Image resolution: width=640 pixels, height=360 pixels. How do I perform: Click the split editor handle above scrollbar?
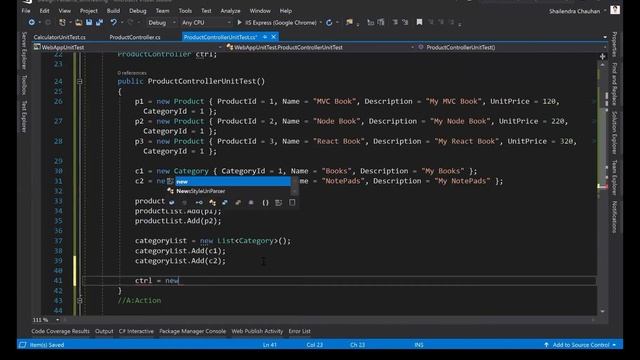602,56
